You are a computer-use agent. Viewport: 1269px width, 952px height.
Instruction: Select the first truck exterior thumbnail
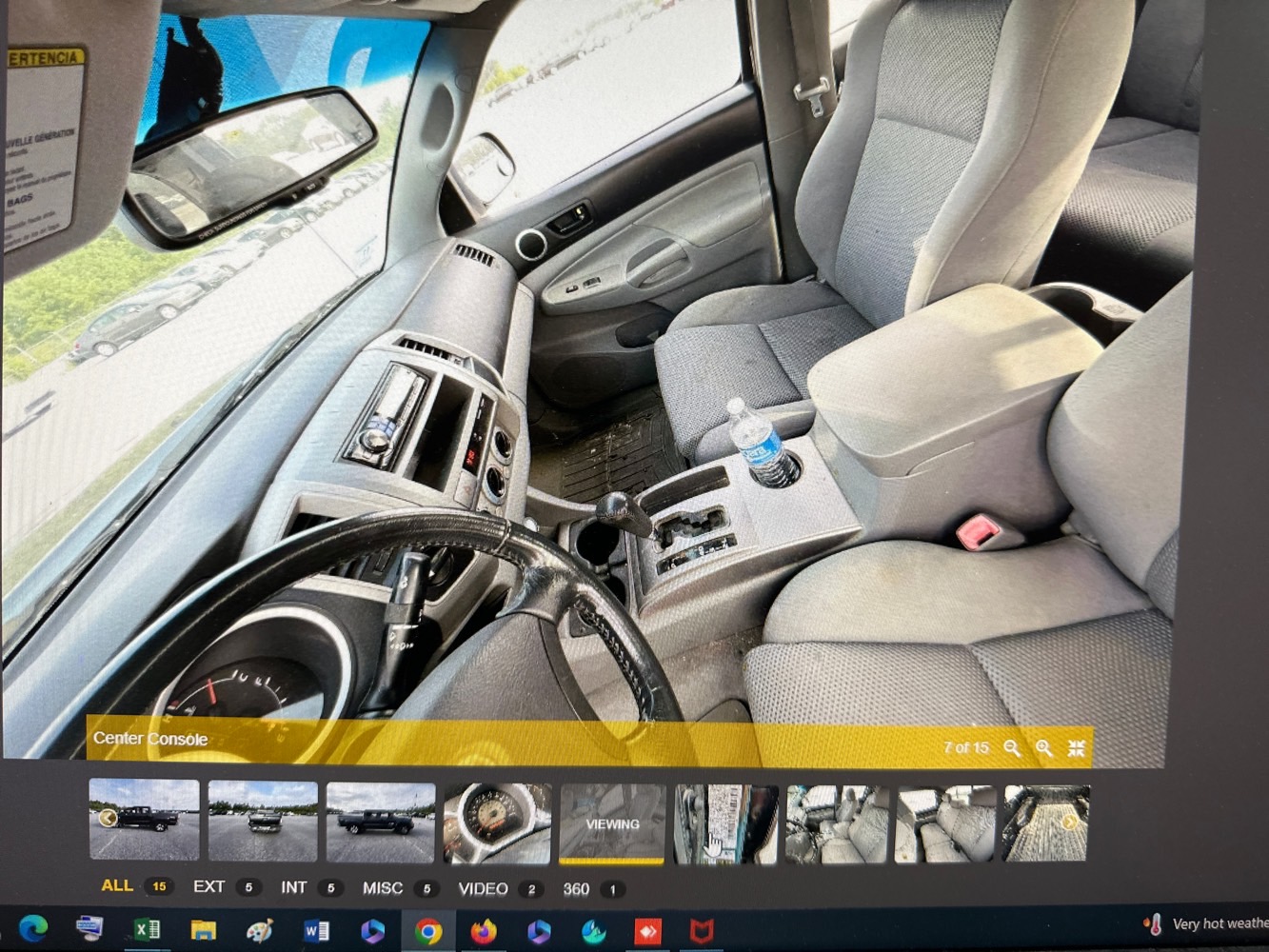144,820
